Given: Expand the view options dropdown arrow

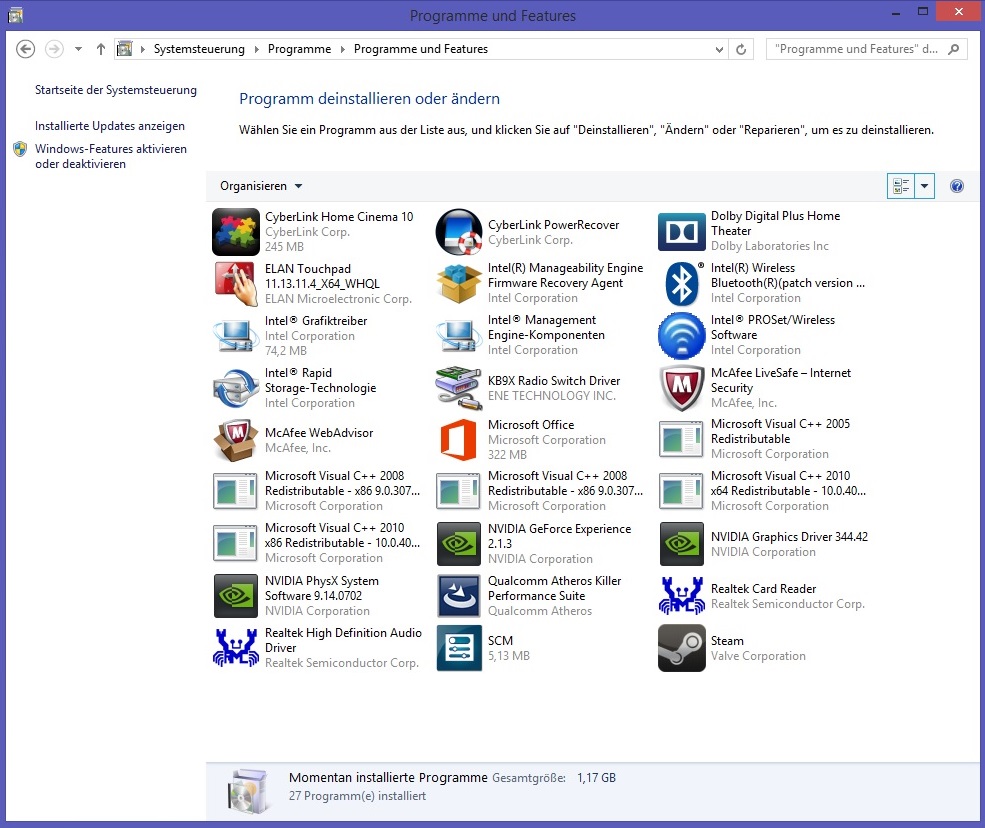Looking at the screenshot, I should [924, 186].
